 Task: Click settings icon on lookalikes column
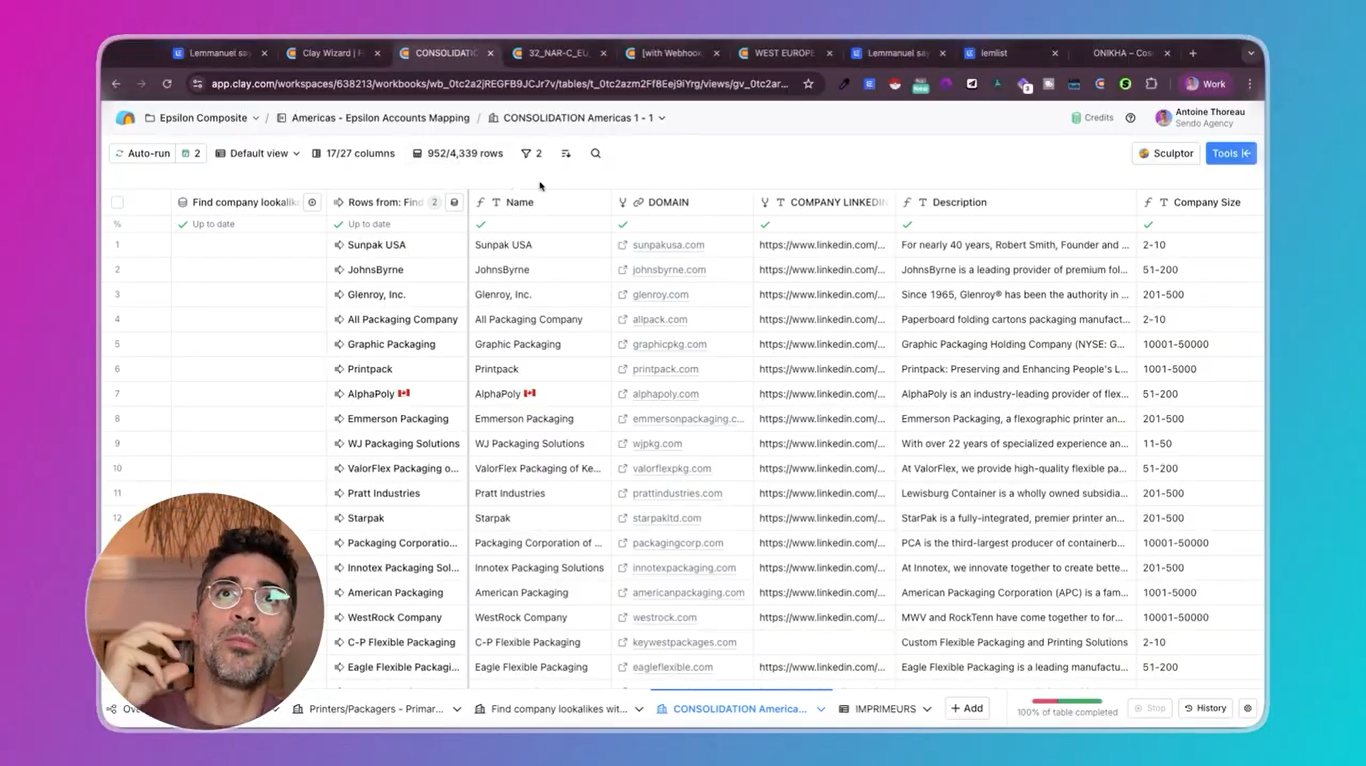[312, 202]
